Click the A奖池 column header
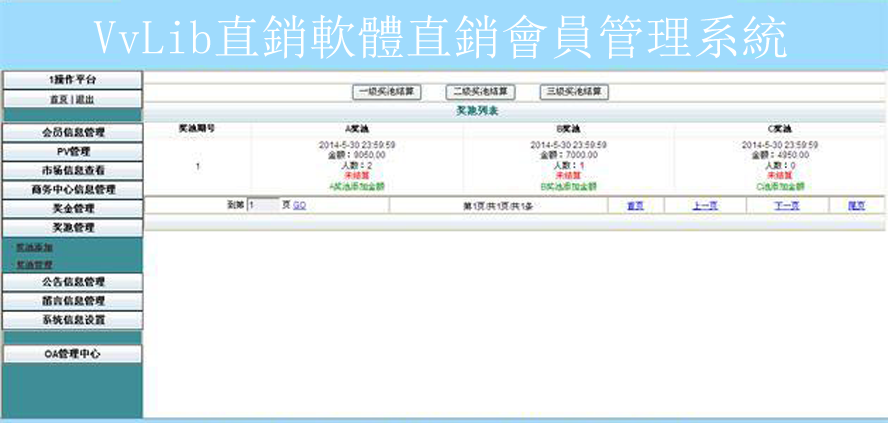This screenshot has width=888, height=423. (357, 129)
